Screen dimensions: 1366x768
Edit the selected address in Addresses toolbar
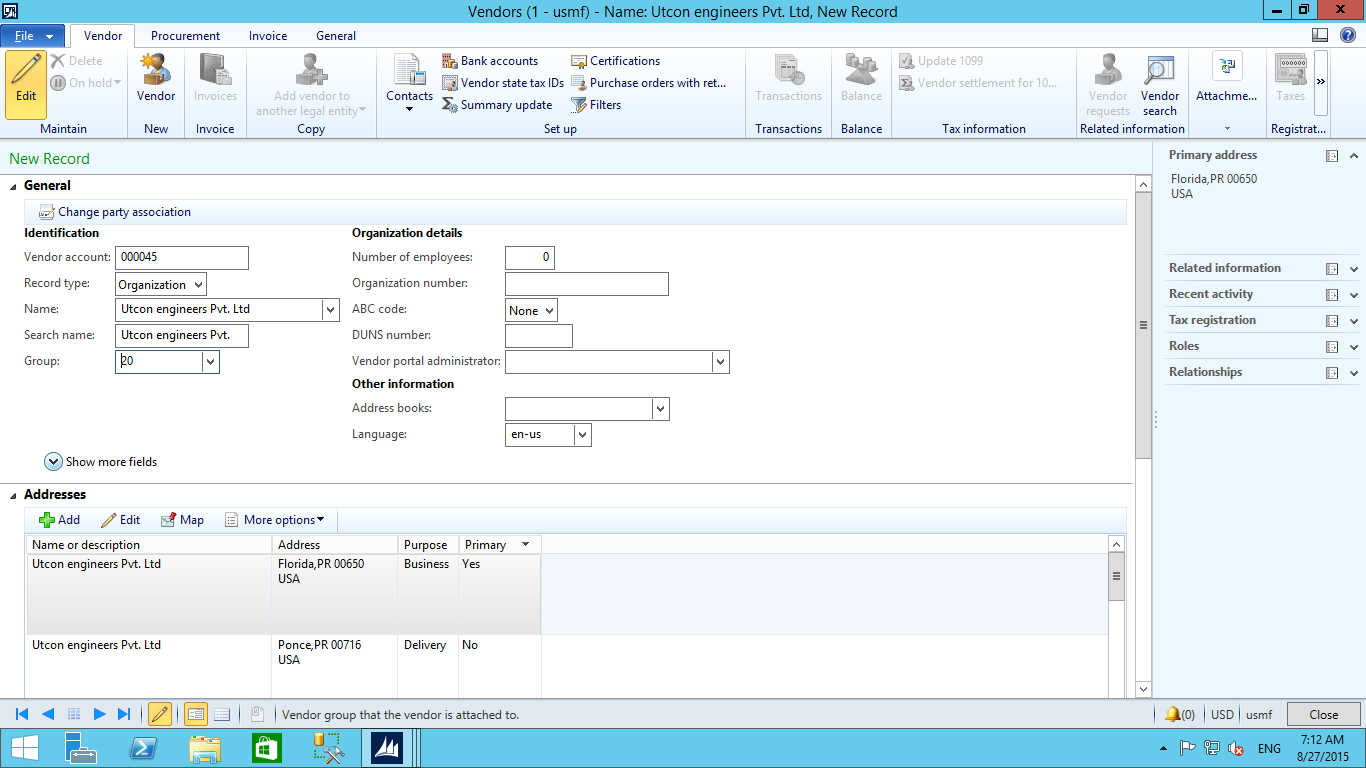pos(120,520)
